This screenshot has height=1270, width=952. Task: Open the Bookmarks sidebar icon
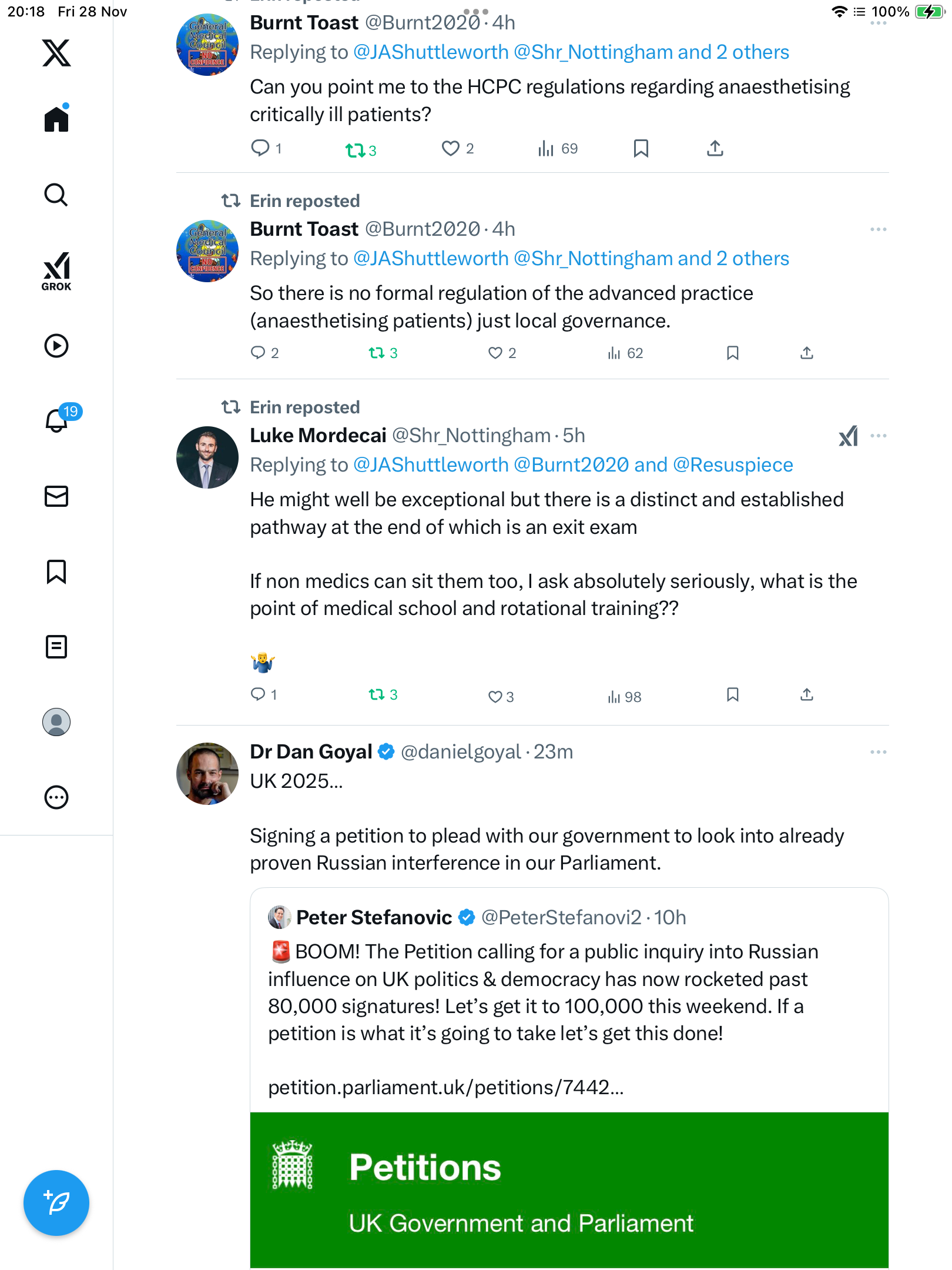56,571
